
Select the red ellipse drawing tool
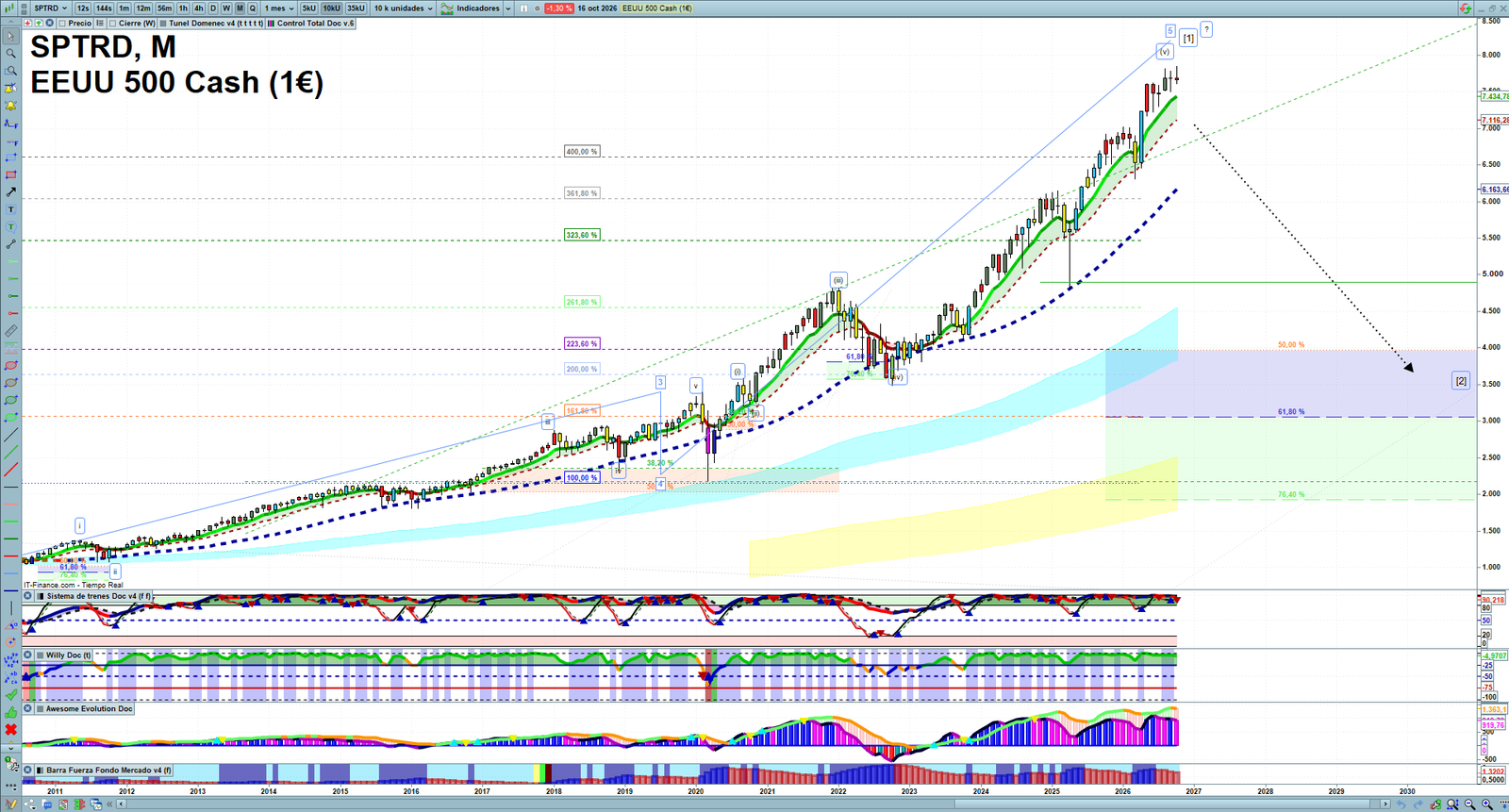point(10,366)
